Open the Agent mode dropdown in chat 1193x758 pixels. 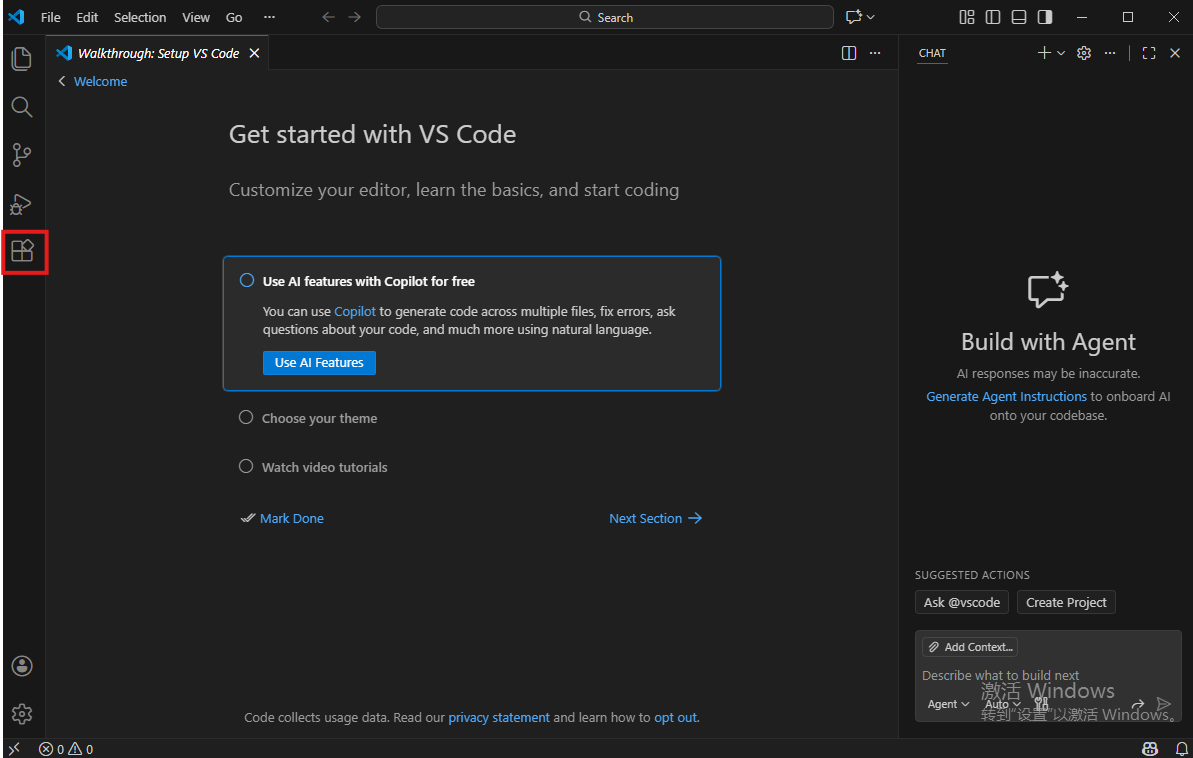pos(948,704)
